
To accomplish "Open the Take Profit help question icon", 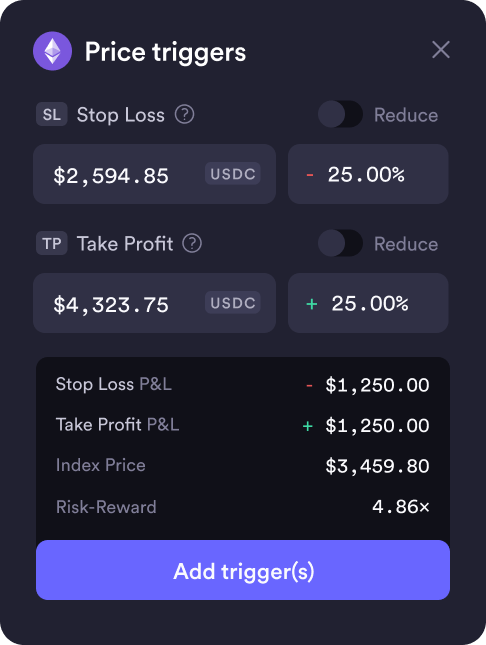I will click(192, 244).
